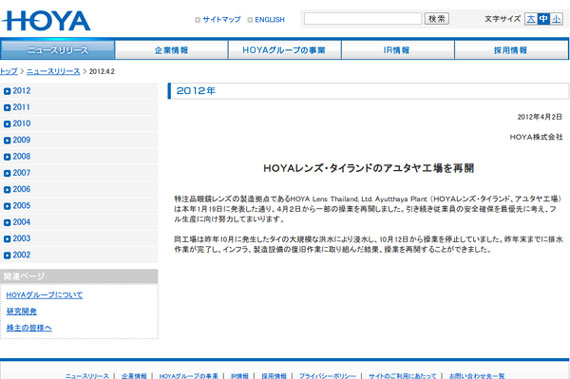Click the 2012年4月2日 date text

point(540,117)
